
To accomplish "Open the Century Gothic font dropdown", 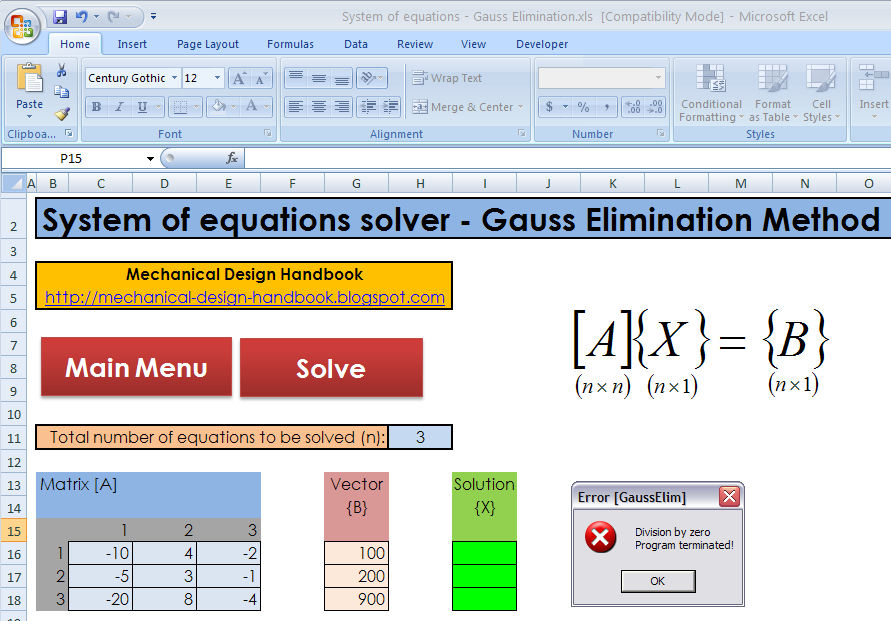I will pyautogui.click(x=174, y=78).
